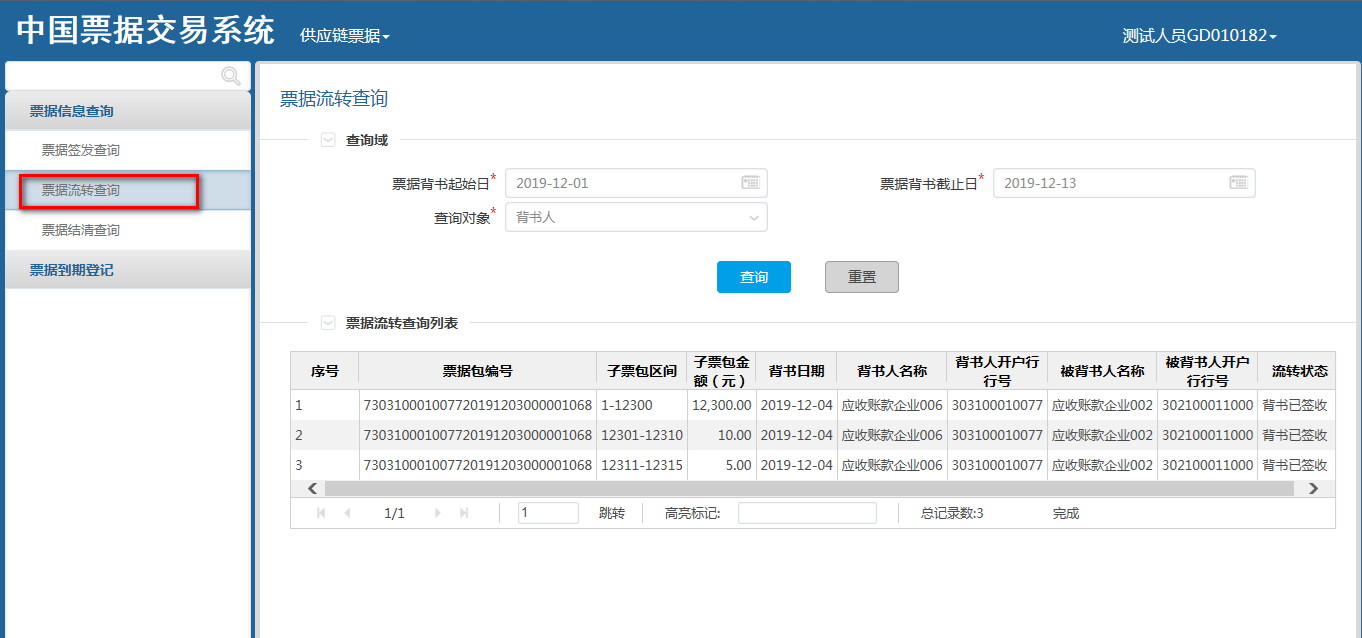Open the 查询对象 dropdown

coord(636,217)
